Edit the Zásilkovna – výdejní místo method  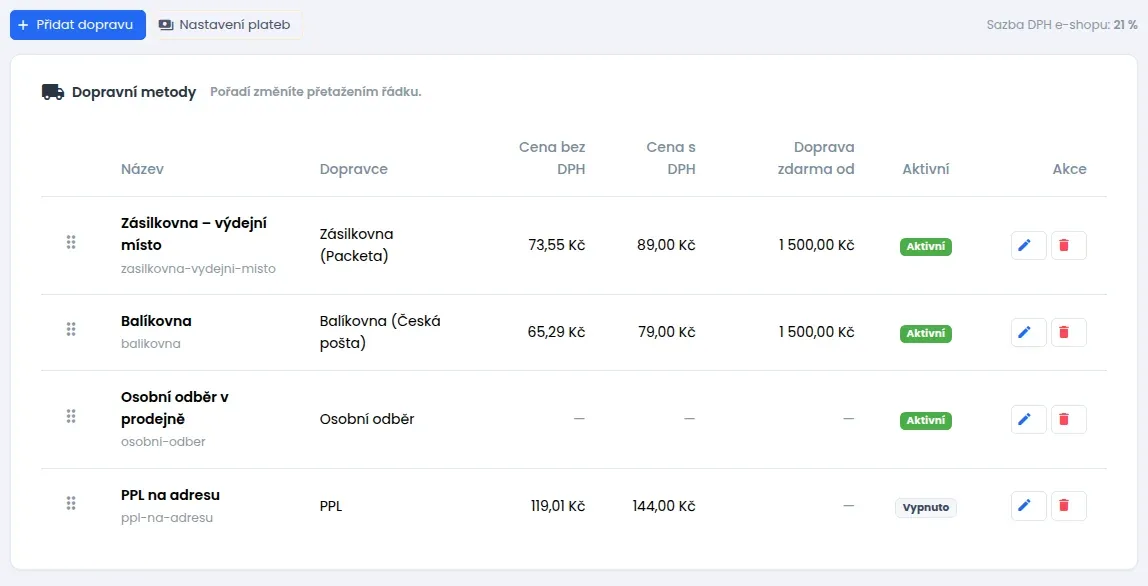(1028, 245)
